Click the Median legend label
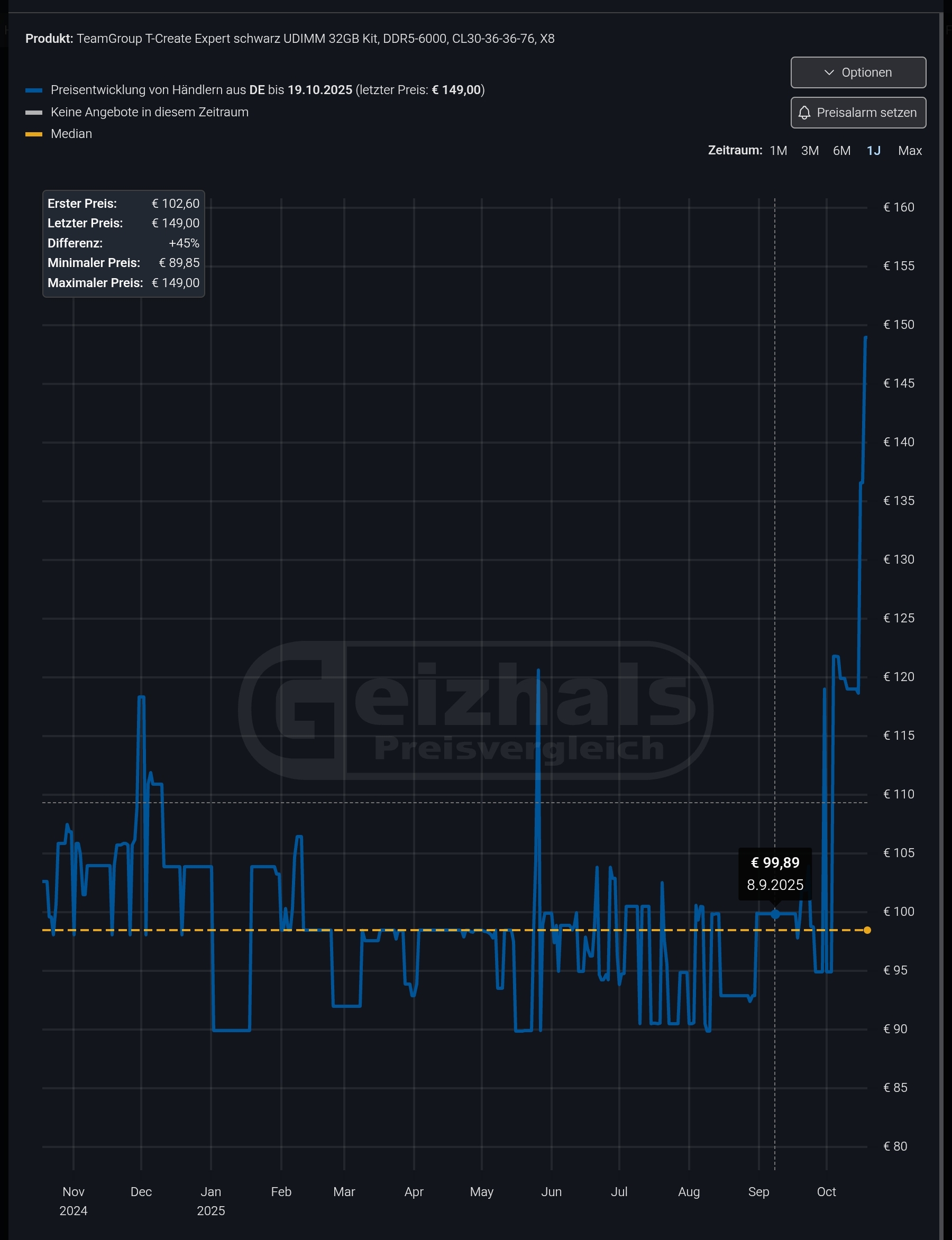 (71, 134)
